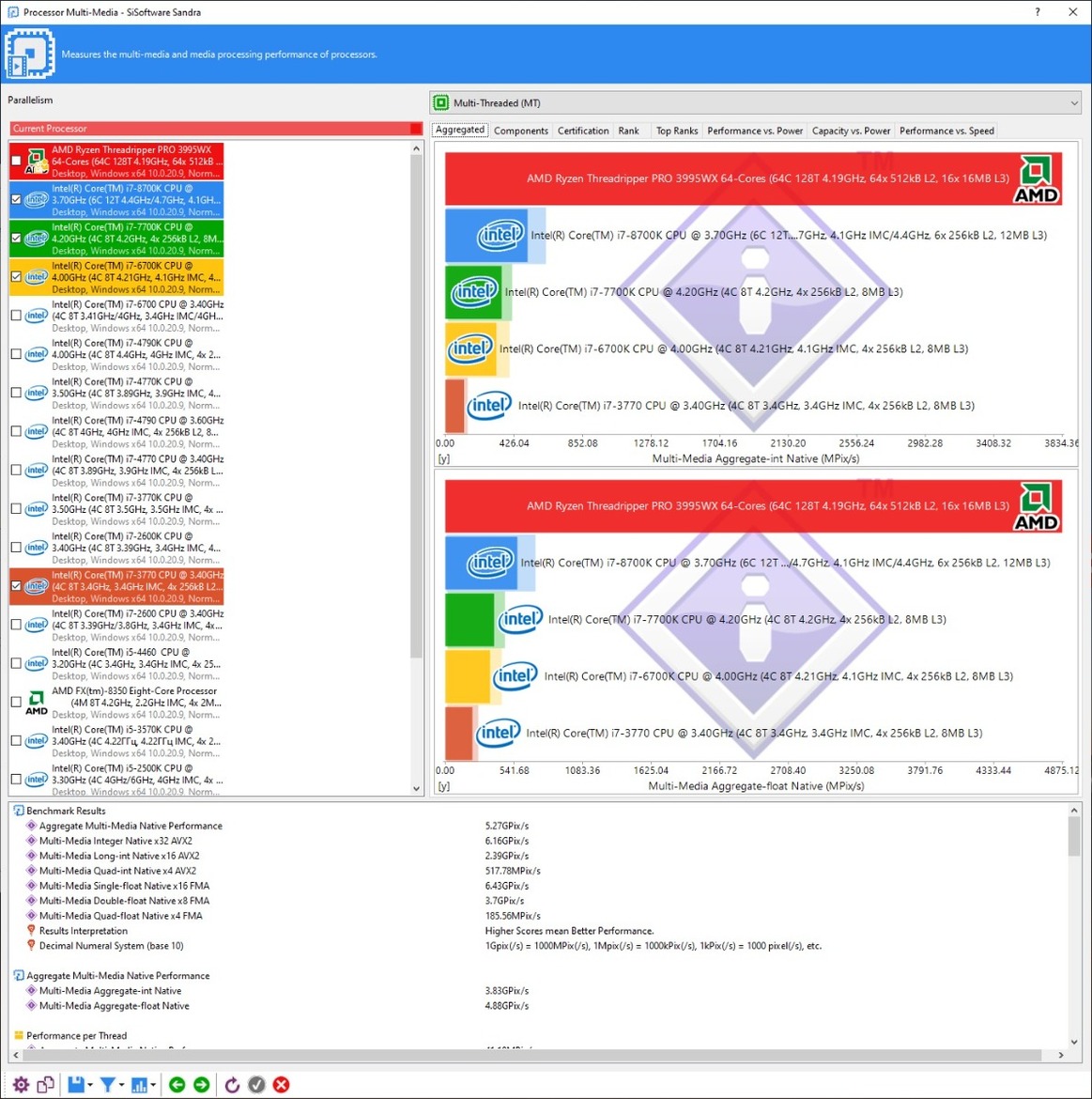1092x1099 pixels.
Task: Click the diamond icon beside Multi-Media Integer Native x32 AVX2
Action: (x=31, y=841)
